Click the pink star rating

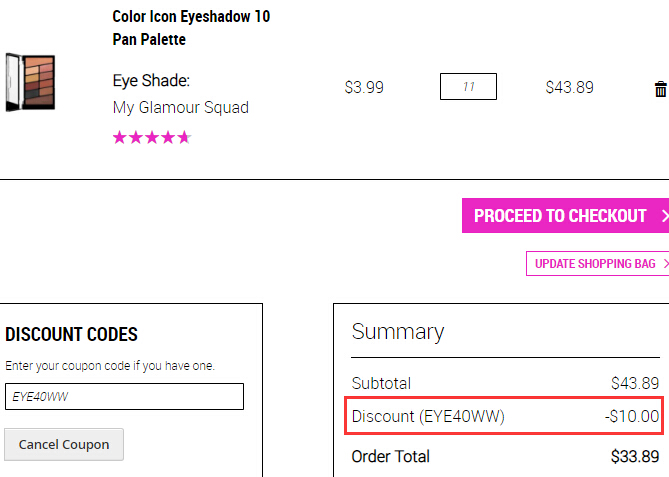click(x=152, y=137)
